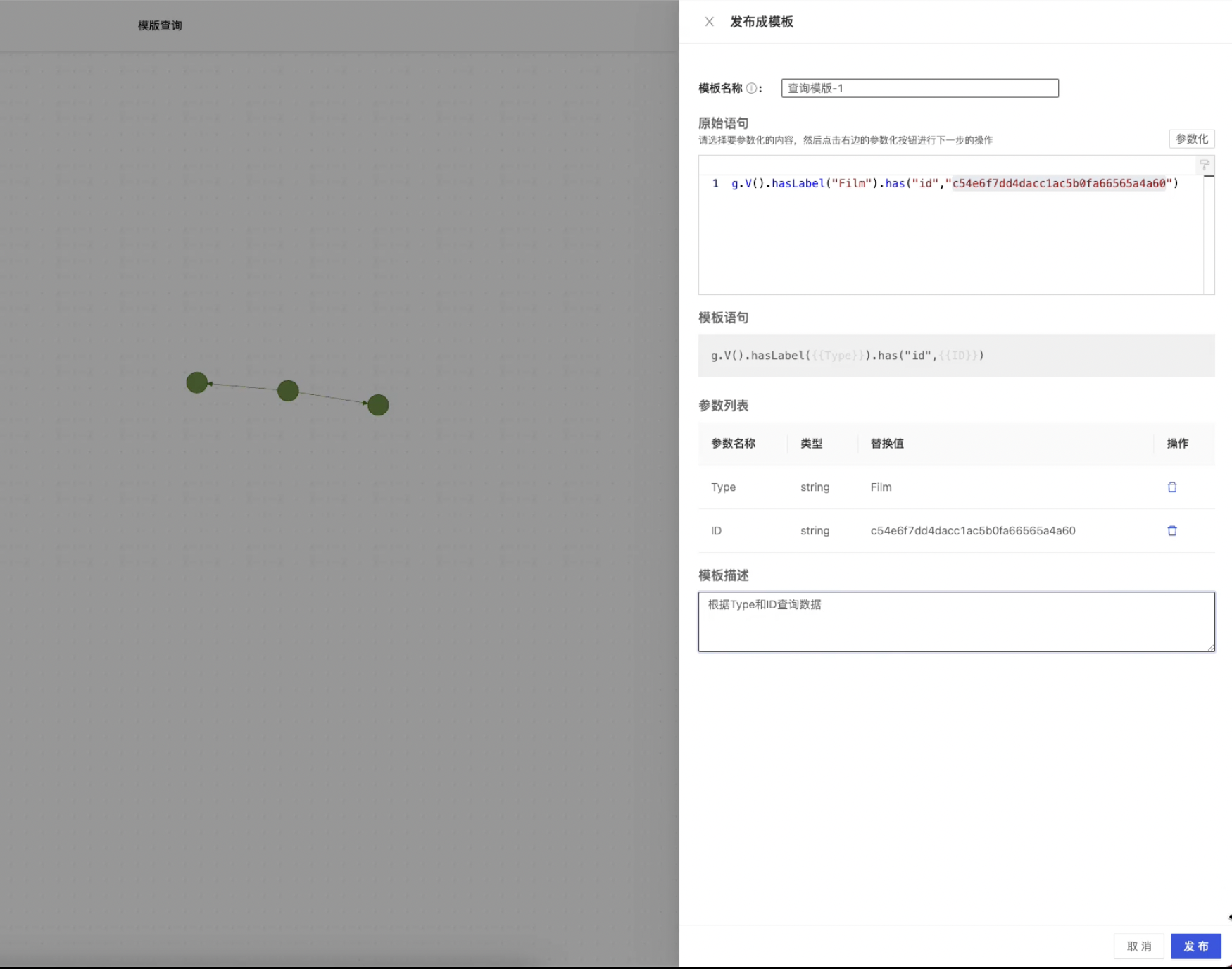Delete the Type parameter row
Viewport: 1232px width, 969px height.
tap(1172, 487)
